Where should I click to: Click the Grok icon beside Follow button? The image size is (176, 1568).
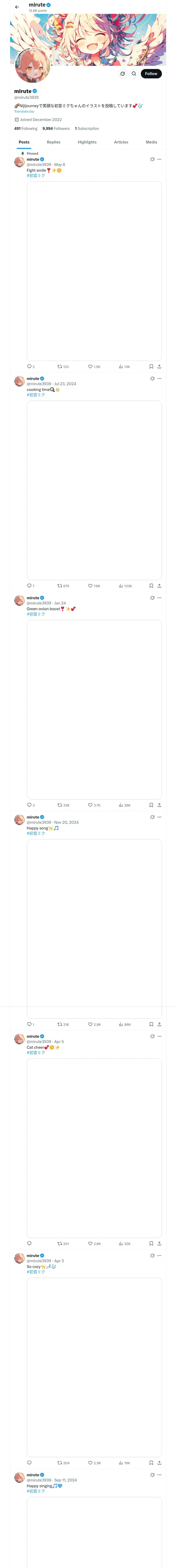123,74
